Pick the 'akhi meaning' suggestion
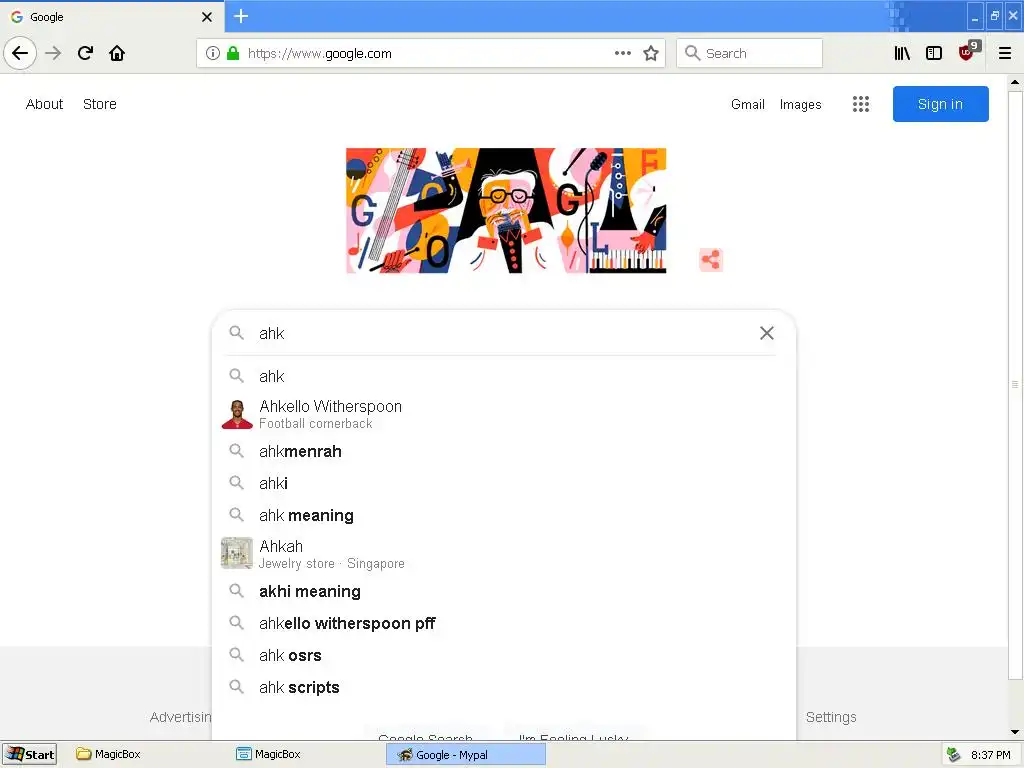Viewport: 1024px width, 768px height. tap(503, 591)
